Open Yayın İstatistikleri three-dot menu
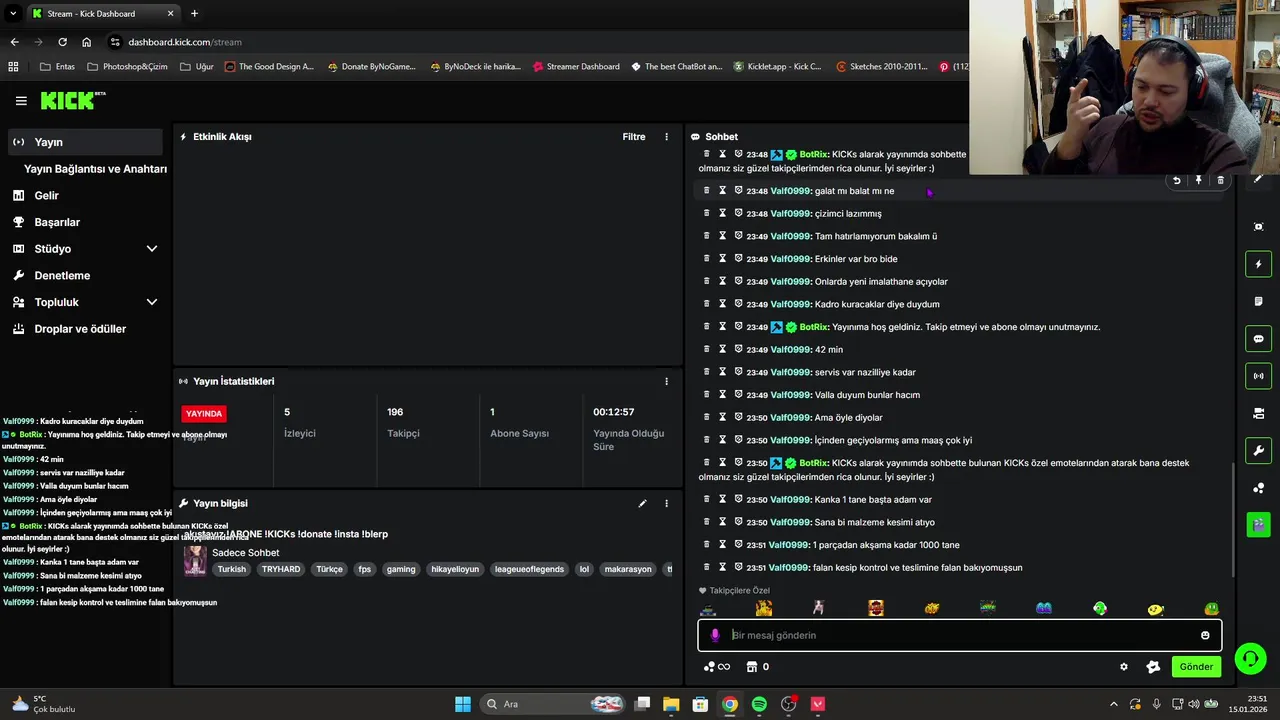The height and width of the screenshot is (720, 1280). (666, 381)
